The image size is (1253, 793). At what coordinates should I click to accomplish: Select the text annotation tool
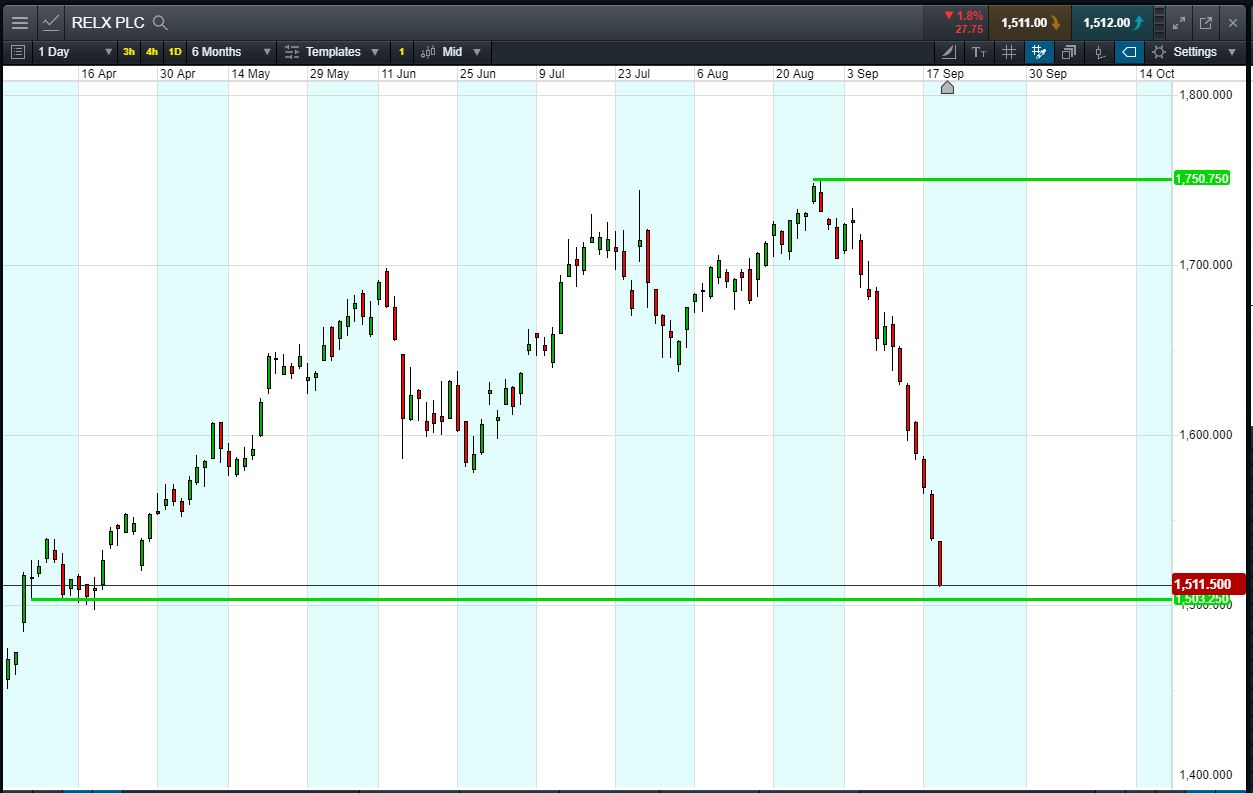point(979,52)
